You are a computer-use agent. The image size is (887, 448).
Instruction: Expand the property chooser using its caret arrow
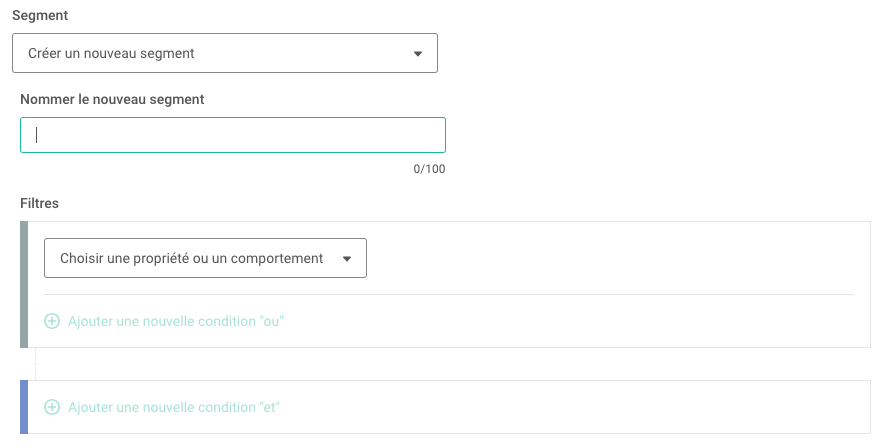tap(347, 259)
